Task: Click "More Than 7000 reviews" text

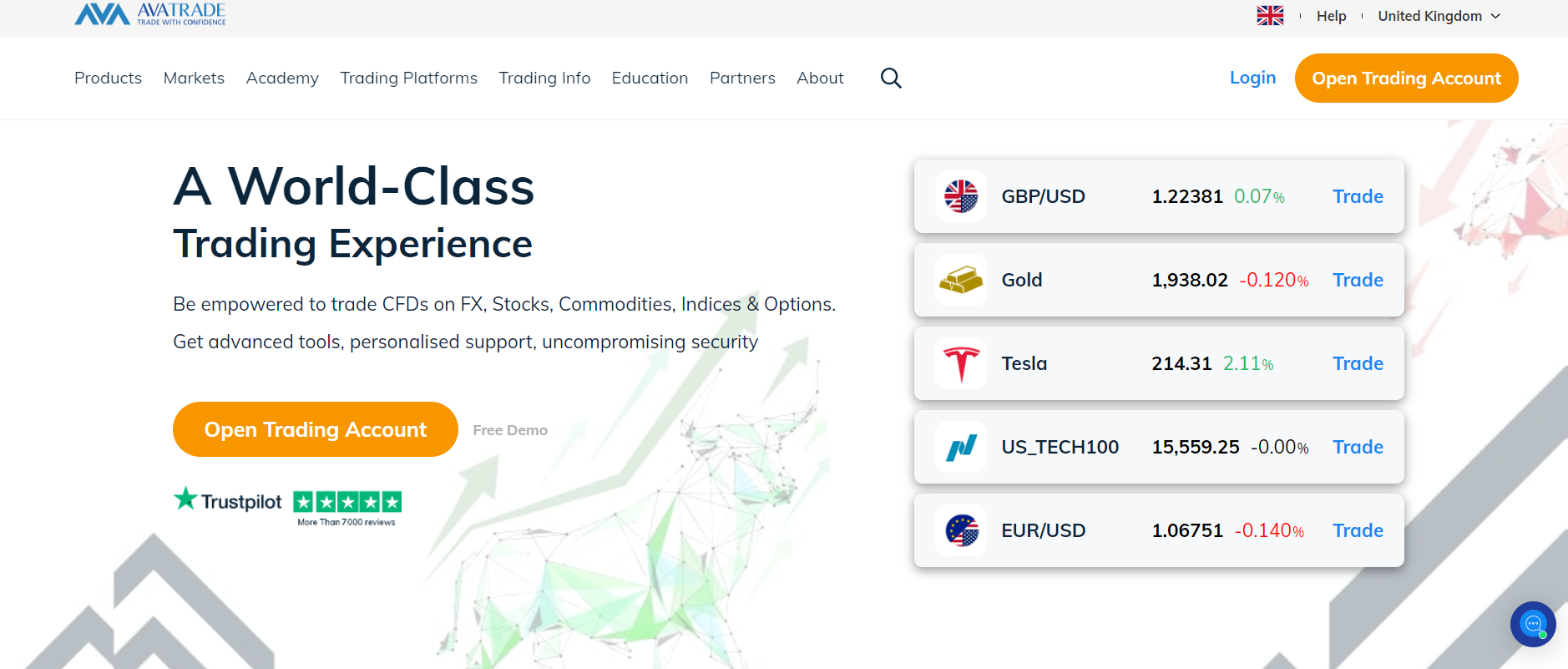Action: (x=346, y=522)
